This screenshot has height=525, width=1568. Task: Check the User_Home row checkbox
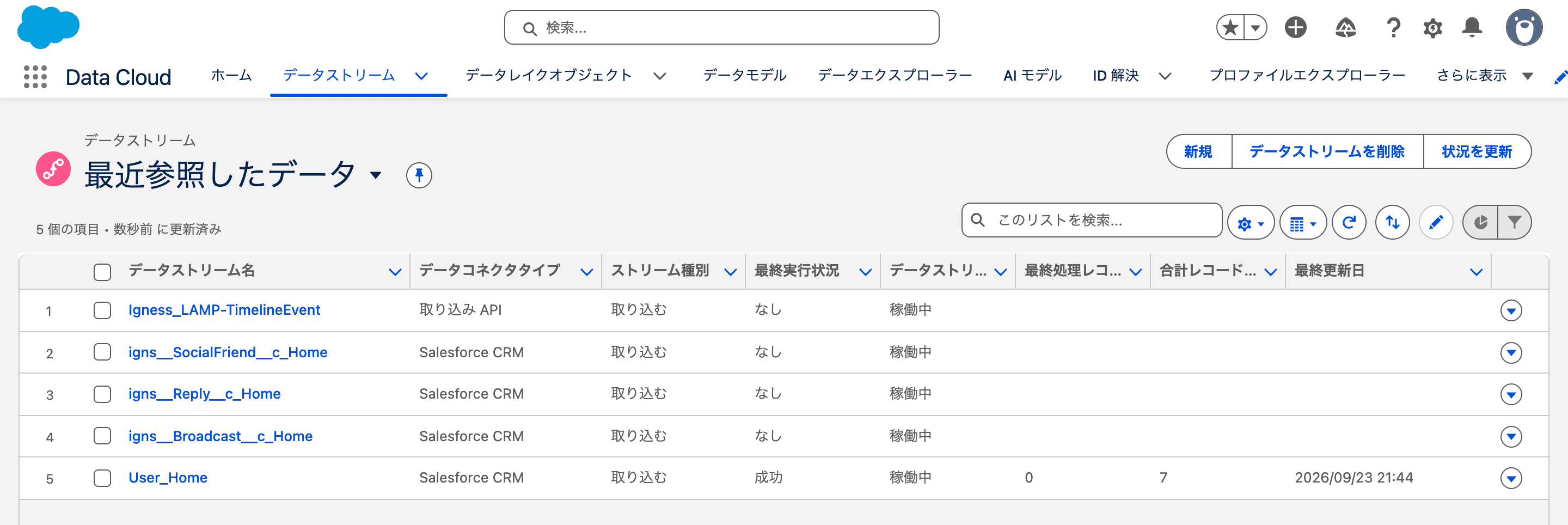coord(102,478)
